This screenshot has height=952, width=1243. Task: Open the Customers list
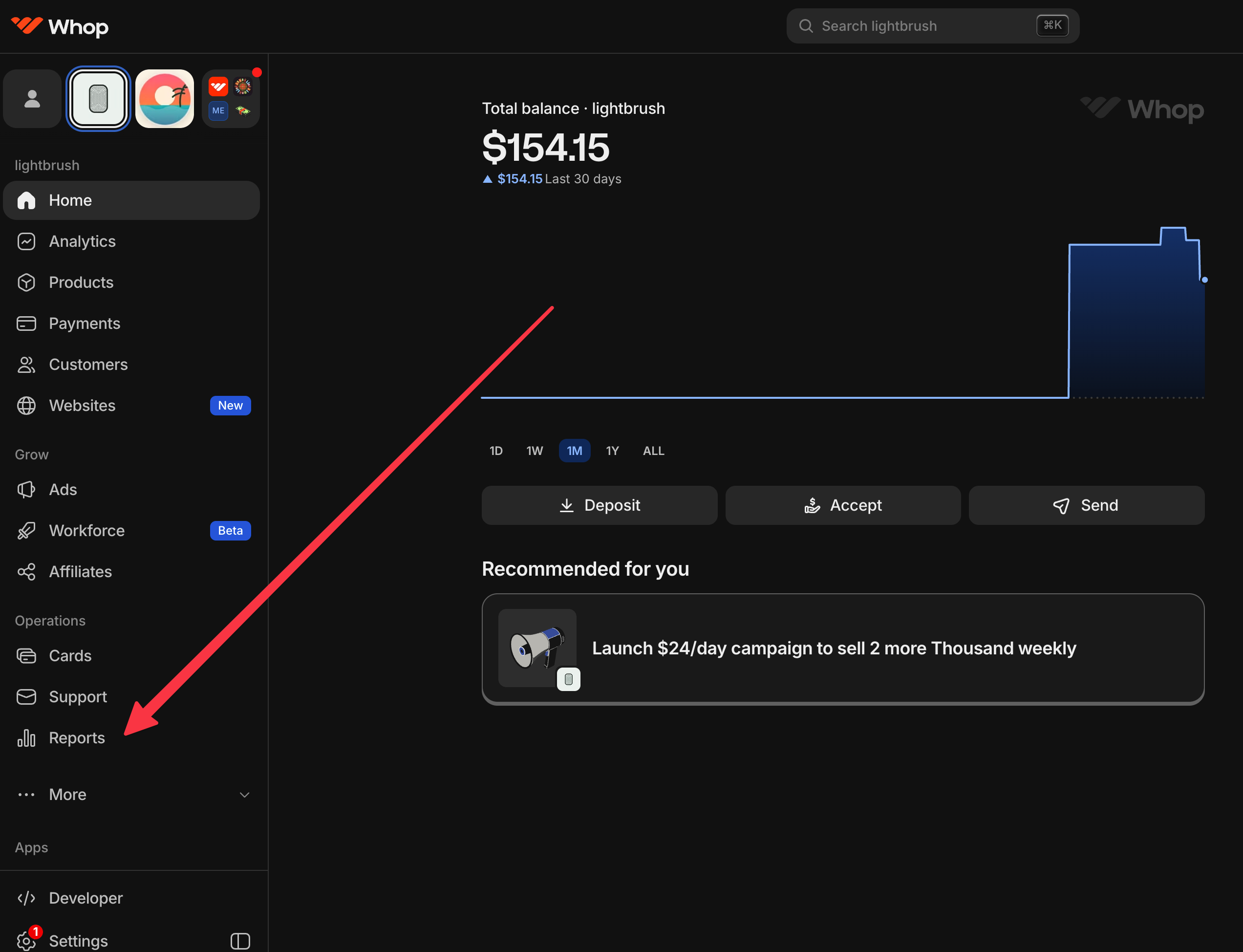131,365
